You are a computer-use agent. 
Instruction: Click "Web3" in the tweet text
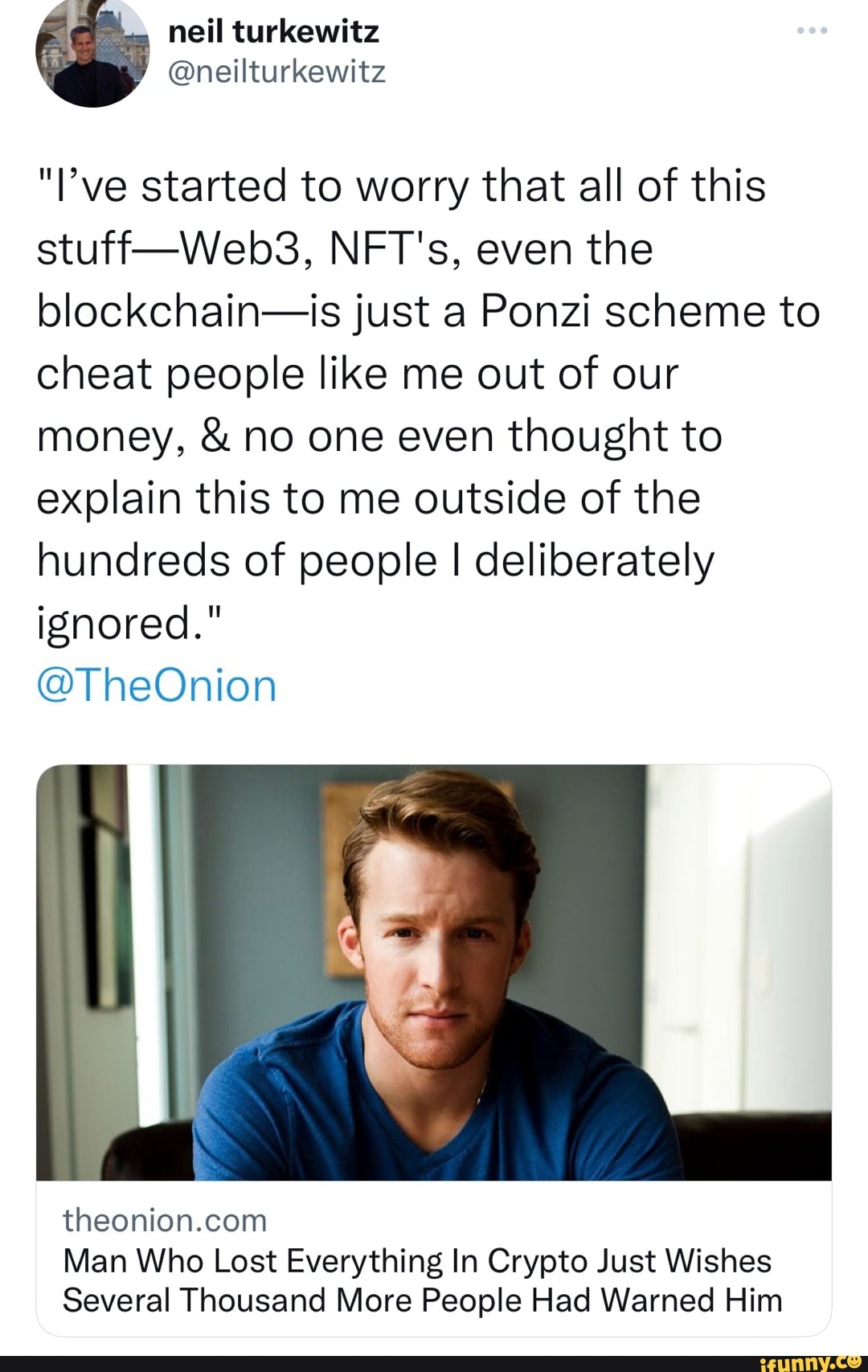240,248
